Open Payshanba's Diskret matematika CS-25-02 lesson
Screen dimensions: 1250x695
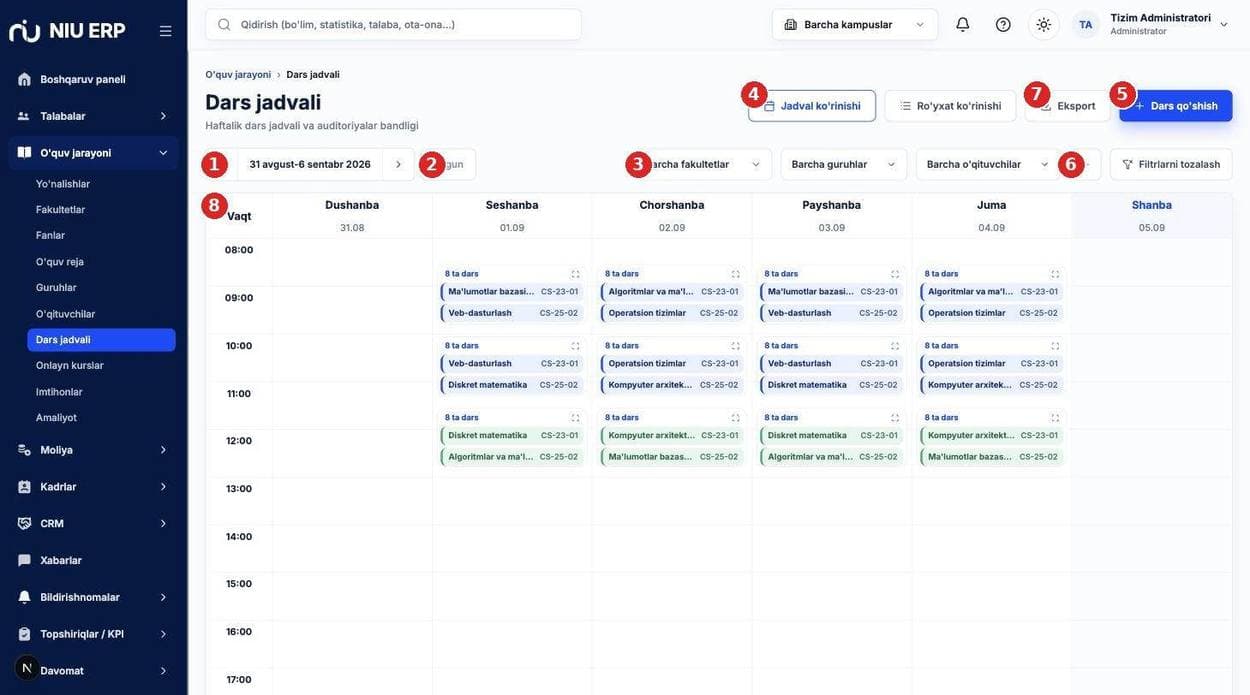click(832, 385)
